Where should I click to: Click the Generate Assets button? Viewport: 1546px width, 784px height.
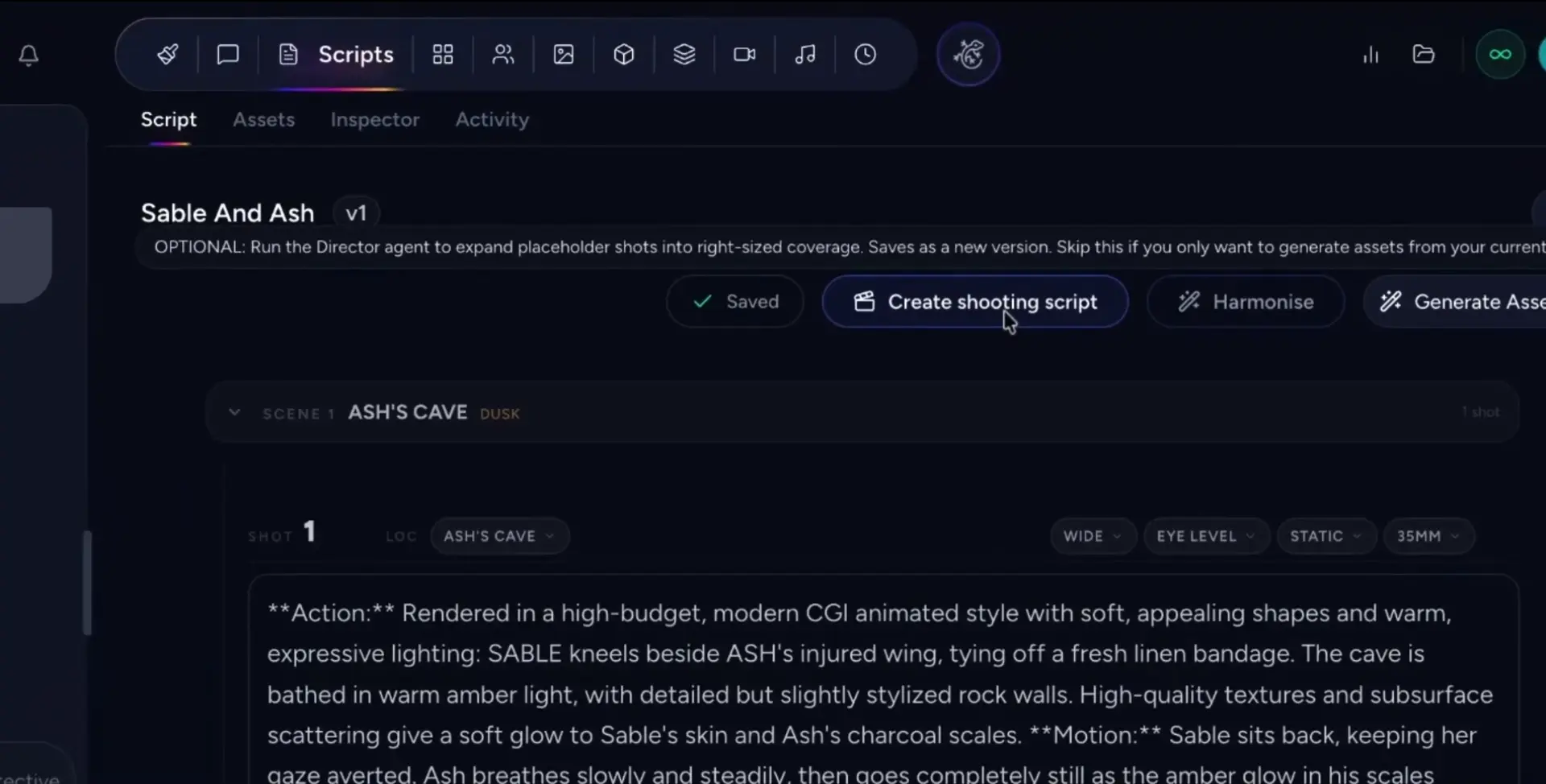coord(1454,302)
